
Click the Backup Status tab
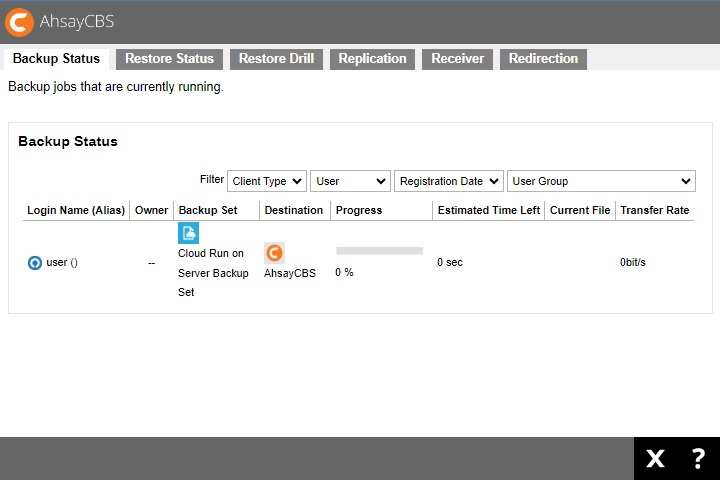[56, 59]
